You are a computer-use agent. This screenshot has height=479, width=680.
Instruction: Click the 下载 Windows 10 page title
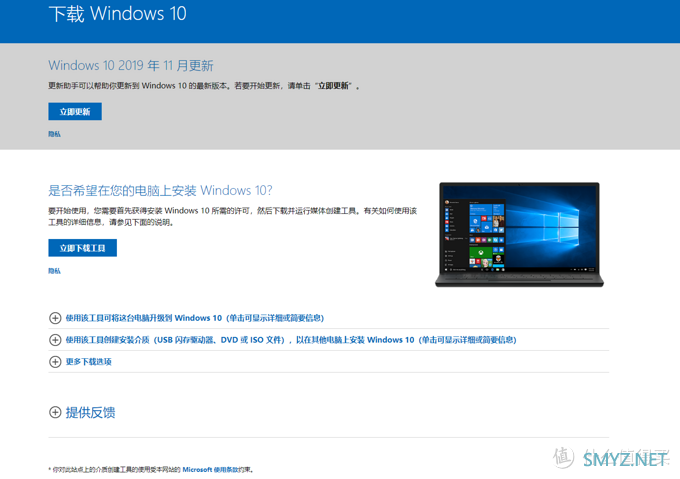[x=118, y=14]
